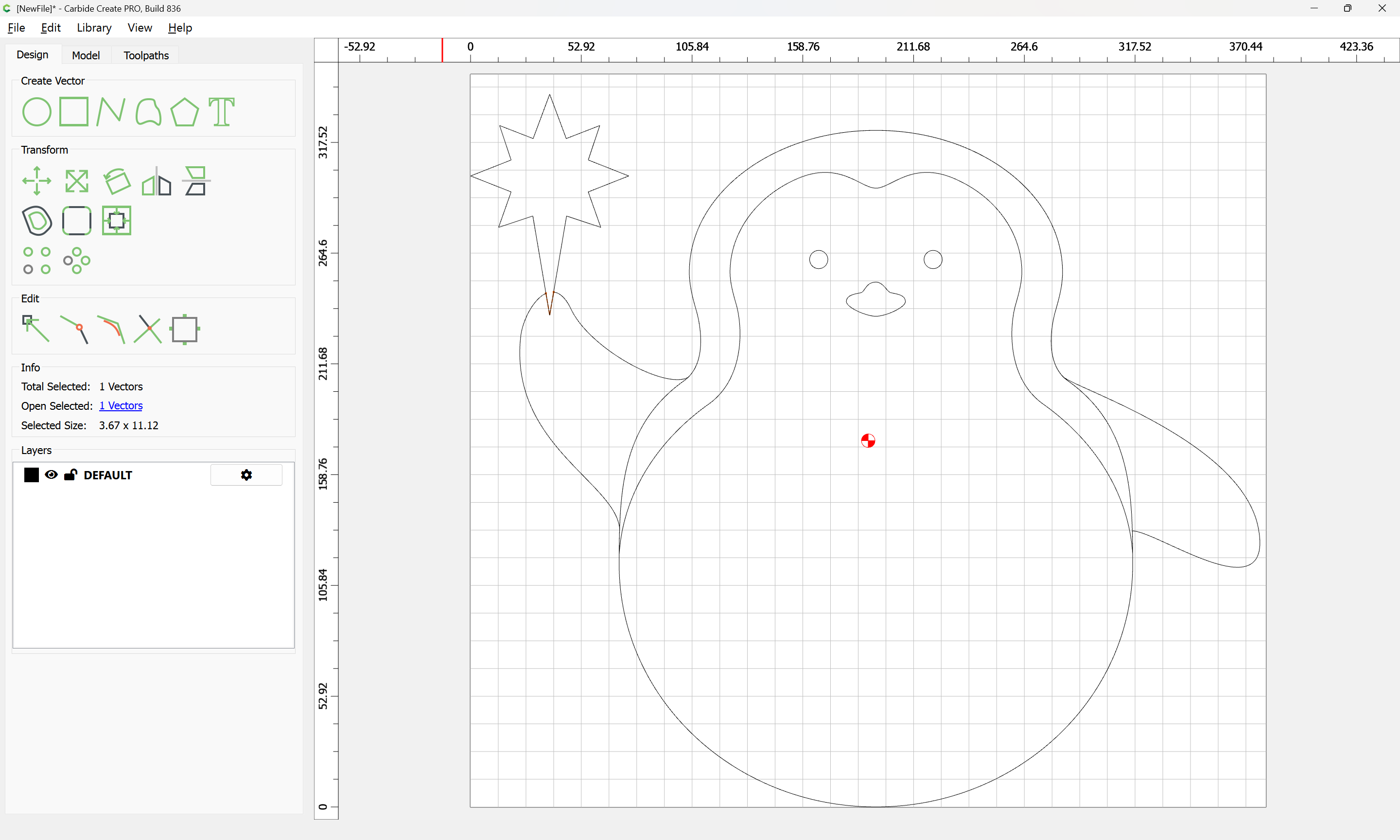Select the Curve drawing tool
This screenshot has width=1400, height=840.
pyautogui.click(x=148, y=111)
